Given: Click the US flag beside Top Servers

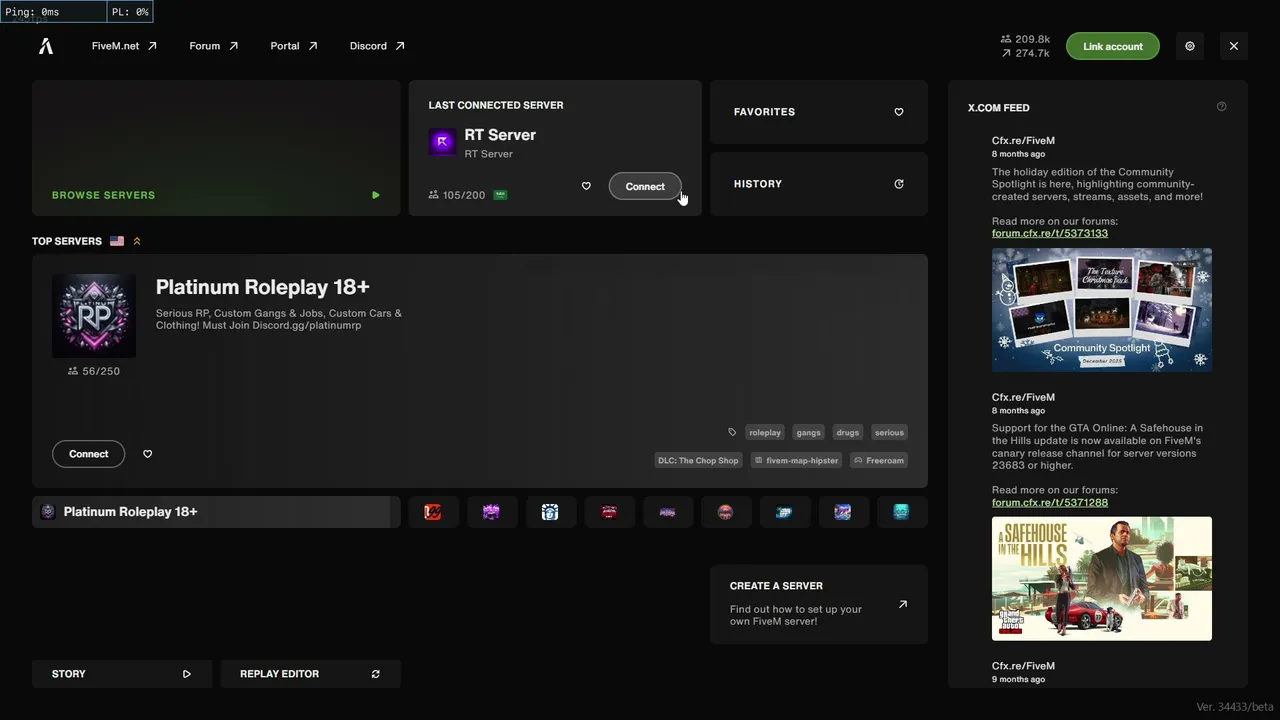Looking at the screenshot, I should [117, 241].
